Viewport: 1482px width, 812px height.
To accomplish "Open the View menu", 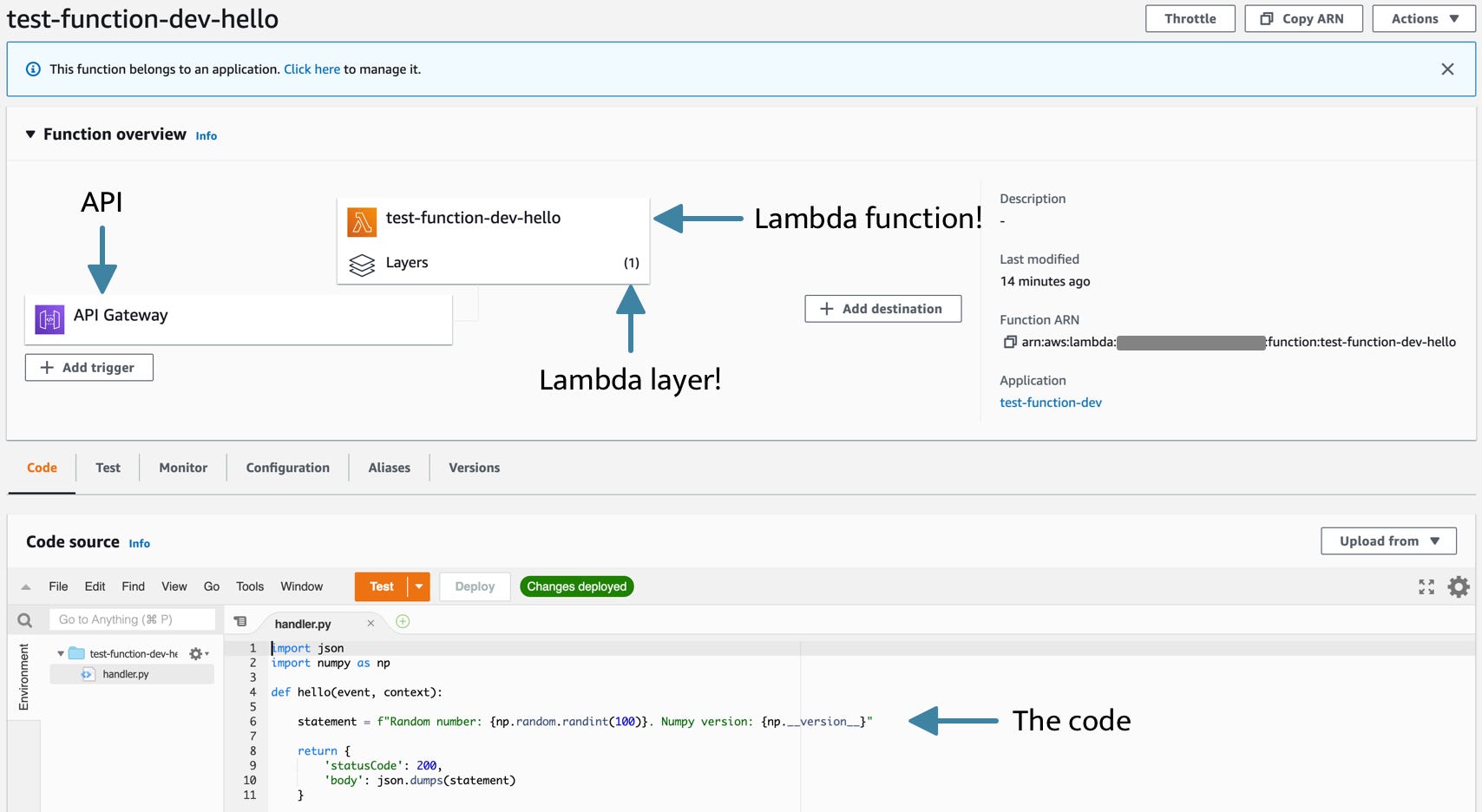I will click(x=174, y=586).
